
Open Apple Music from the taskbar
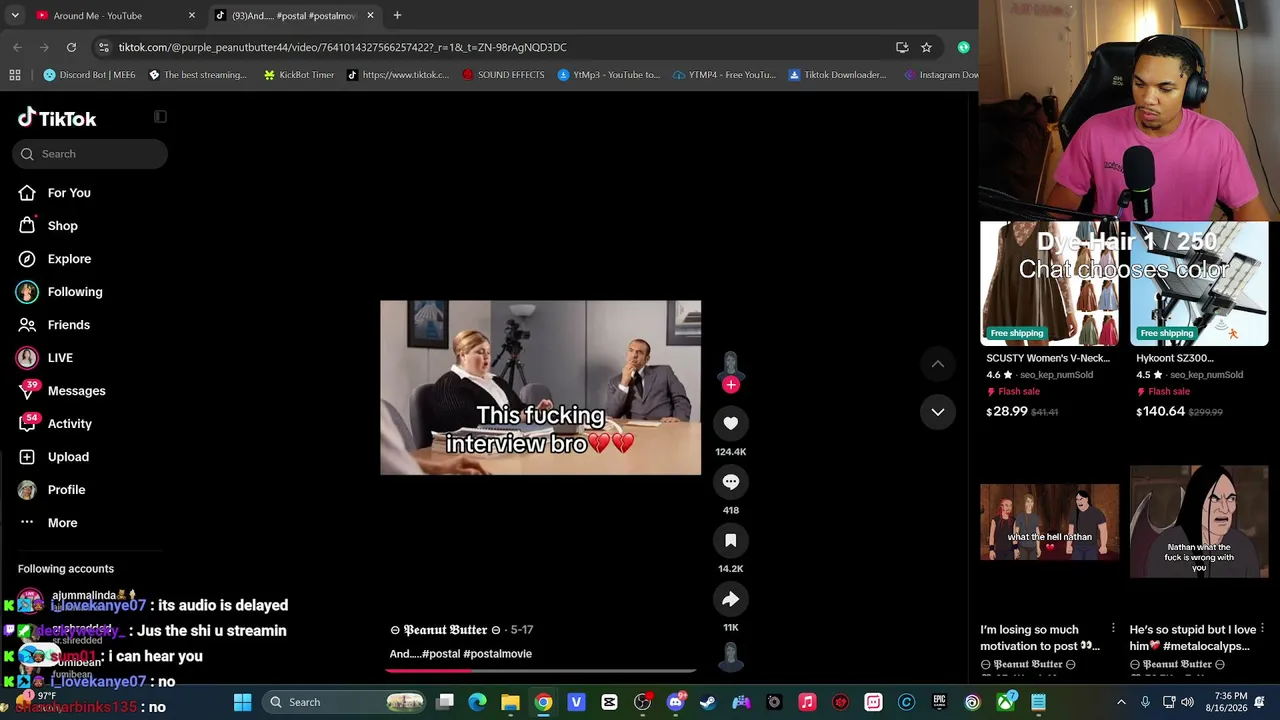(807, 702)
